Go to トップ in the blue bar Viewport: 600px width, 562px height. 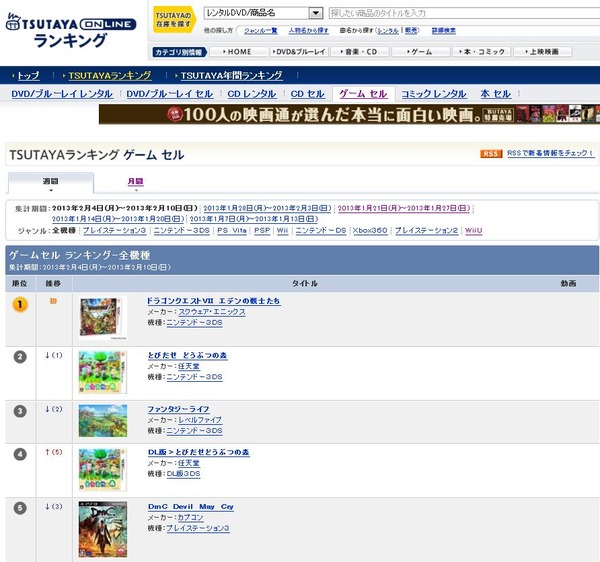[28, 75]
